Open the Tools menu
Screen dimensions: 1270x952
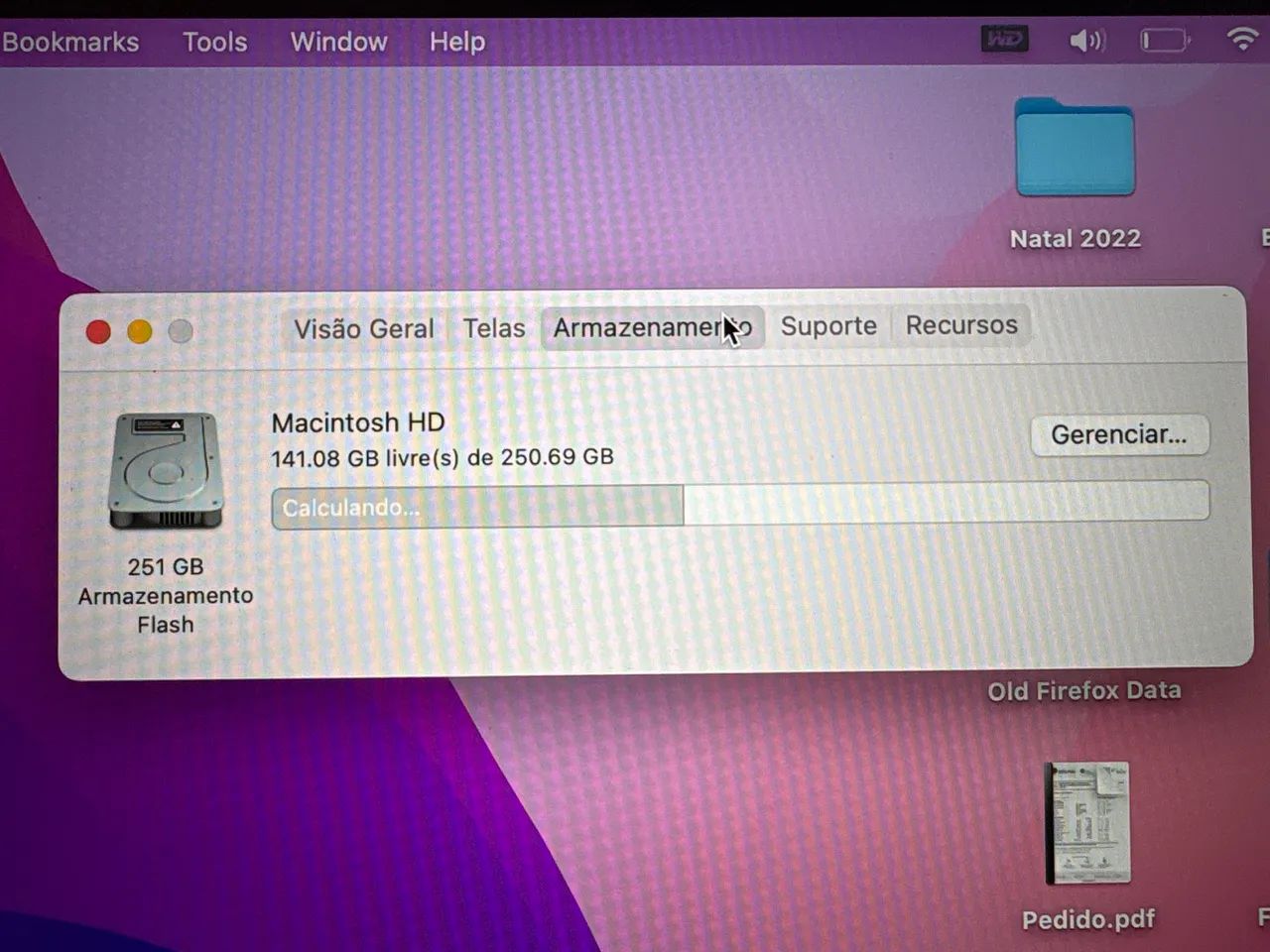point(214,42)
